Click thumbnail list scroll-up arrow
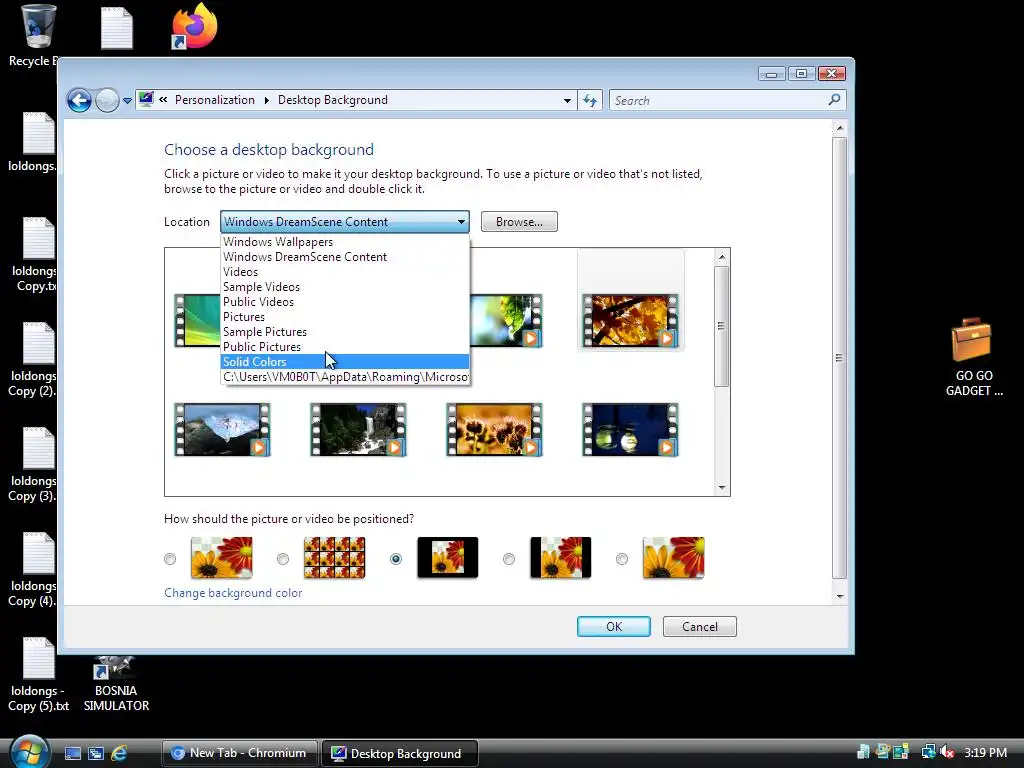The image size is (1024, 768). tap(722, 257)
